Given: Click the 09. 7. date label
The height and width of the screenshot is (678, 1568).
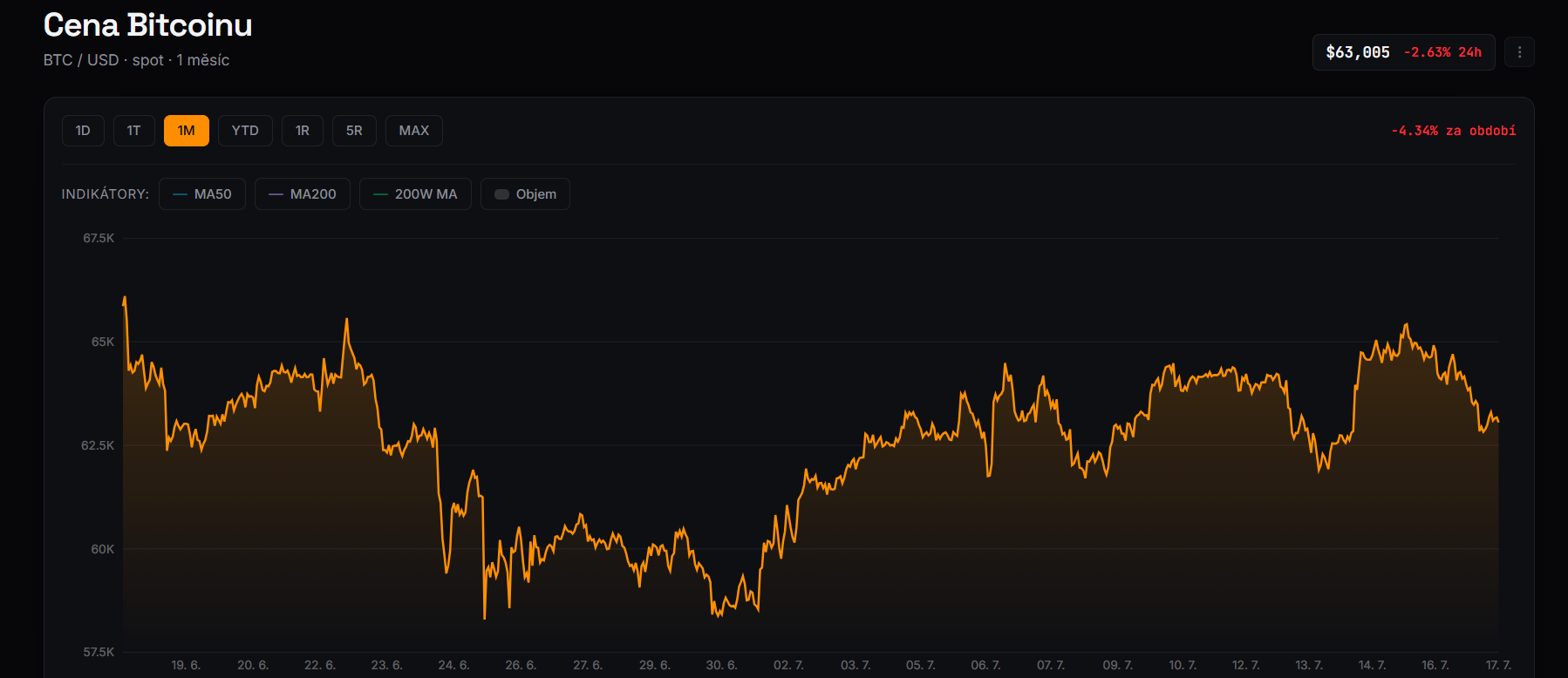Looking at the screenshot, I should tap(1117, 665).
